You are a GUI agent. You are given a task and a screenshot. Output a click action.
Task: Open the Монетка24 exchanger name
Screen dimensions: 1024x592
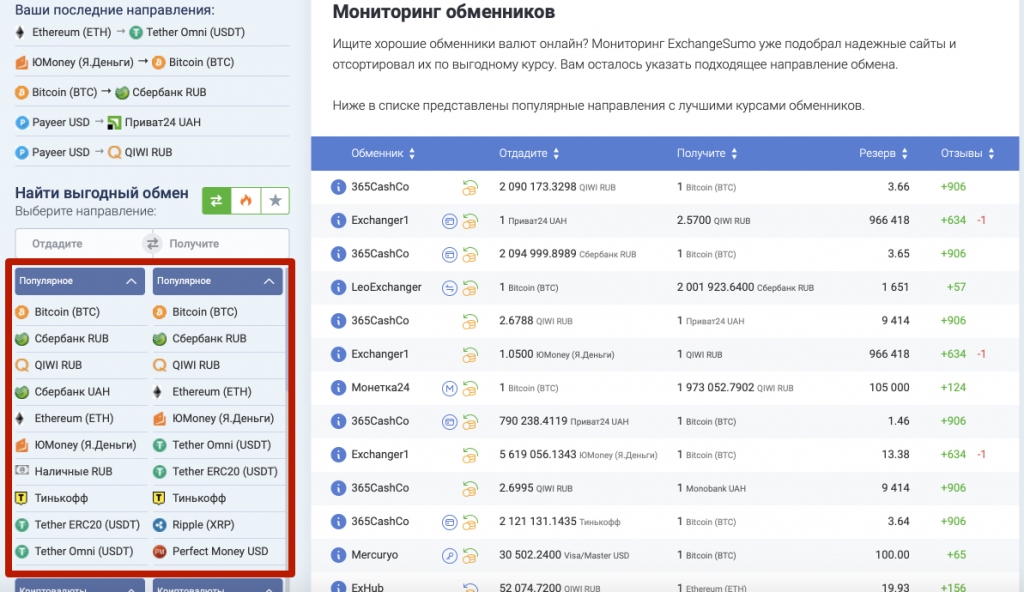pyautogui.click(x=380, y=387)
